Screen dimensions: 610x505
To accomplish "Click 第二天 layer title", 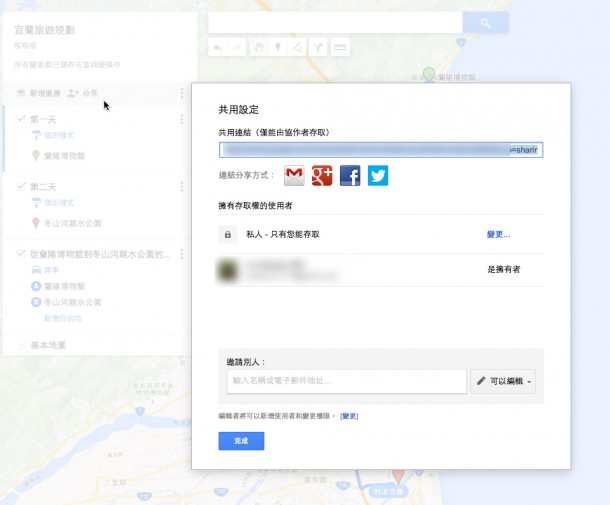I will (43, 187).
